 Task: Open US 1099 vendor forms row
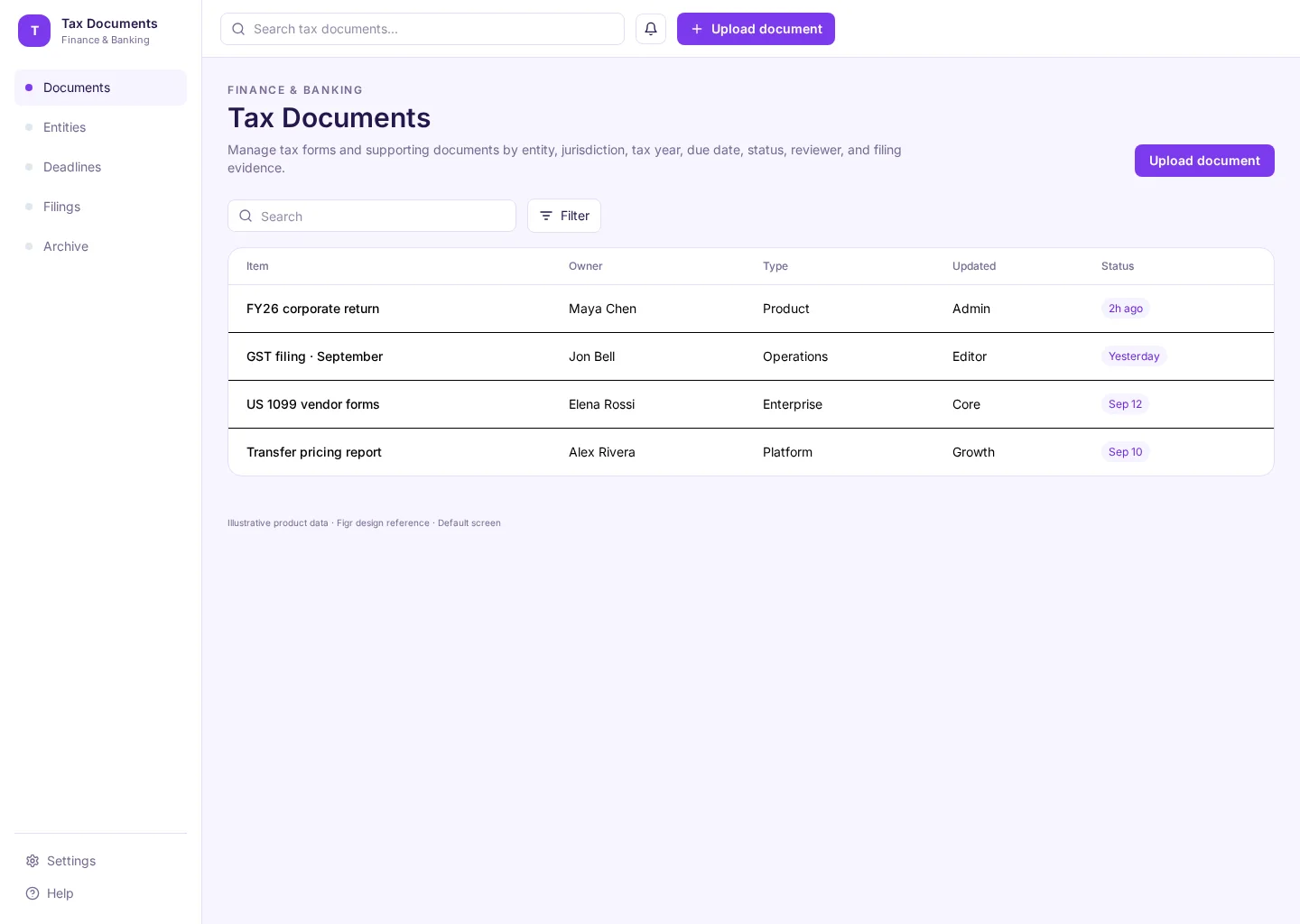tap(751, 404)
